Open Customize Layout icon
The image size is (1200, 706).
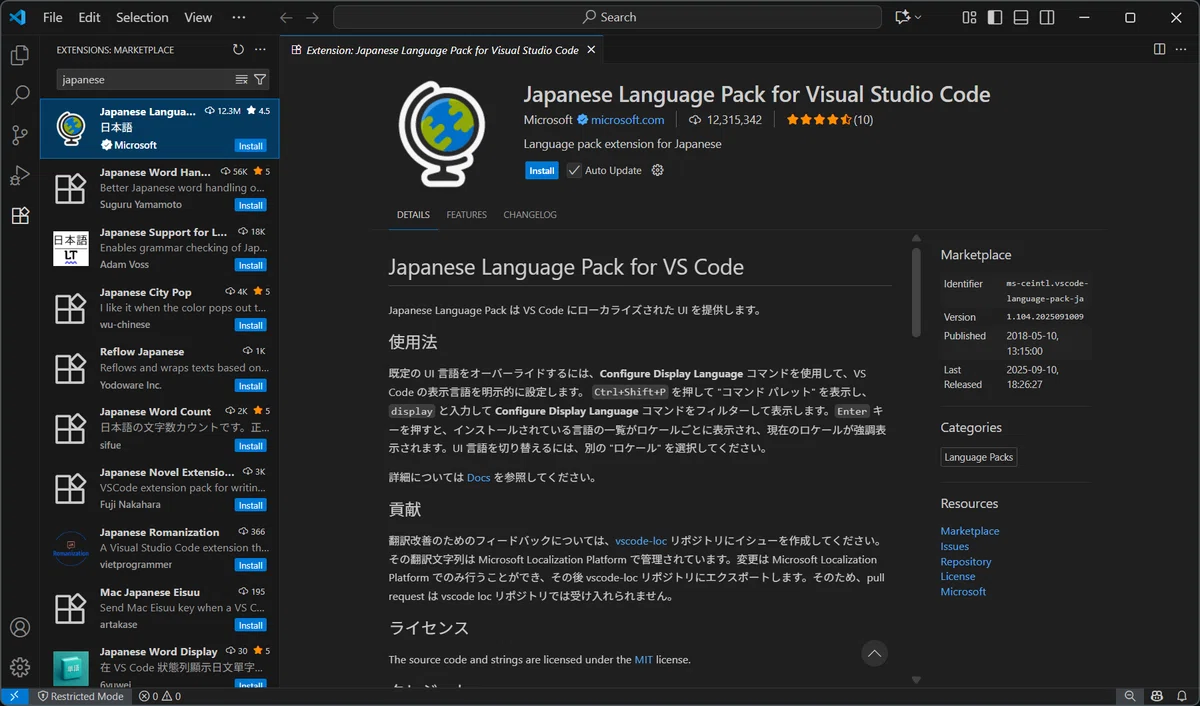[969, 17]
